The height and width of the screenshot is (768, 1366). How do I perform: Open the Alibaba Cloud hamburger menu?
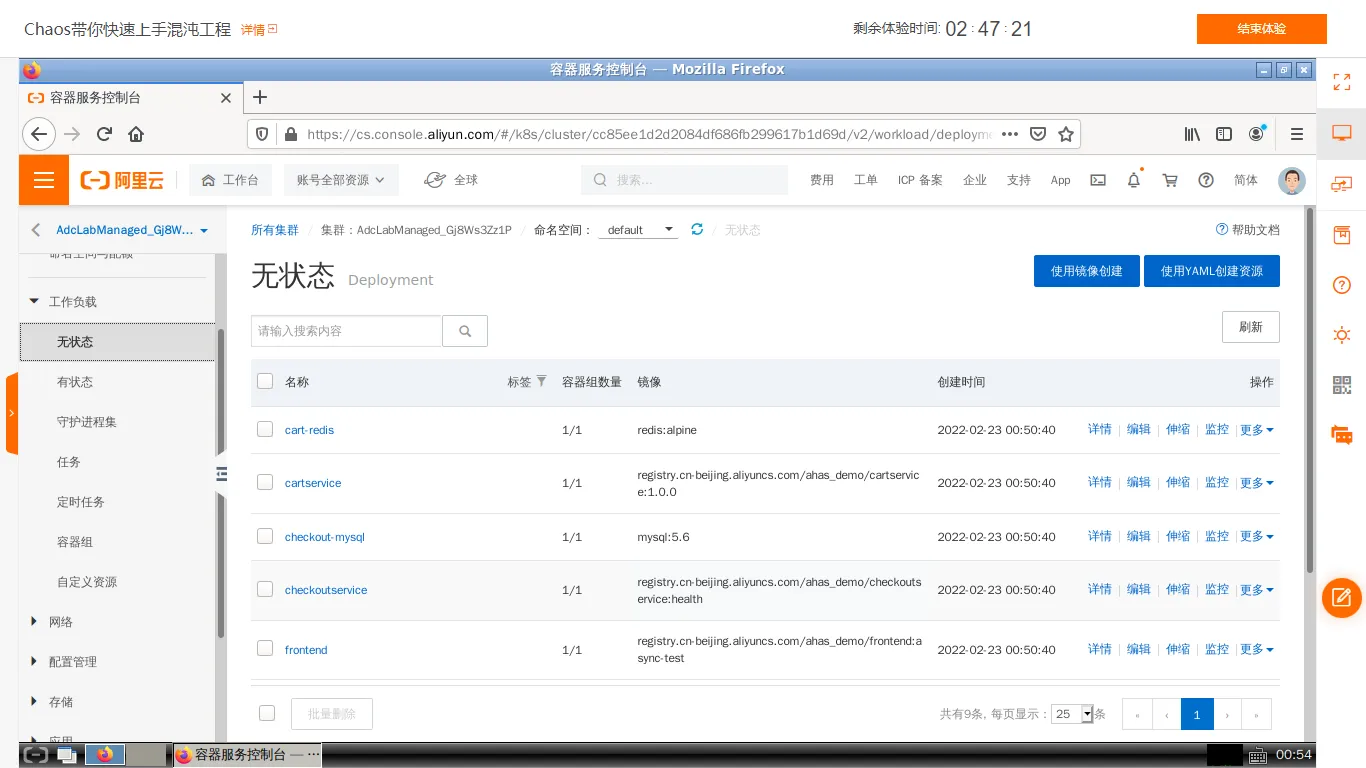click(x=43, y=180)
